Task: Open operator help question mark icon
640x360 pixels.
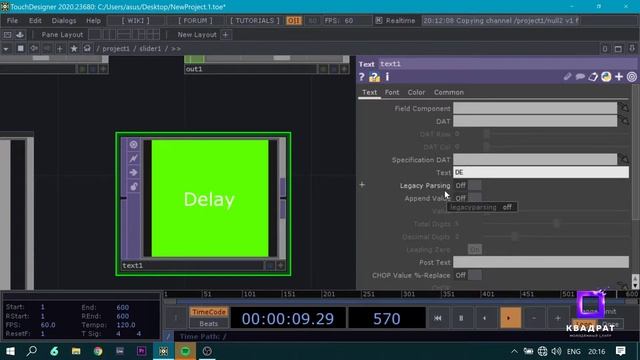Action: [x=361, y=77]
